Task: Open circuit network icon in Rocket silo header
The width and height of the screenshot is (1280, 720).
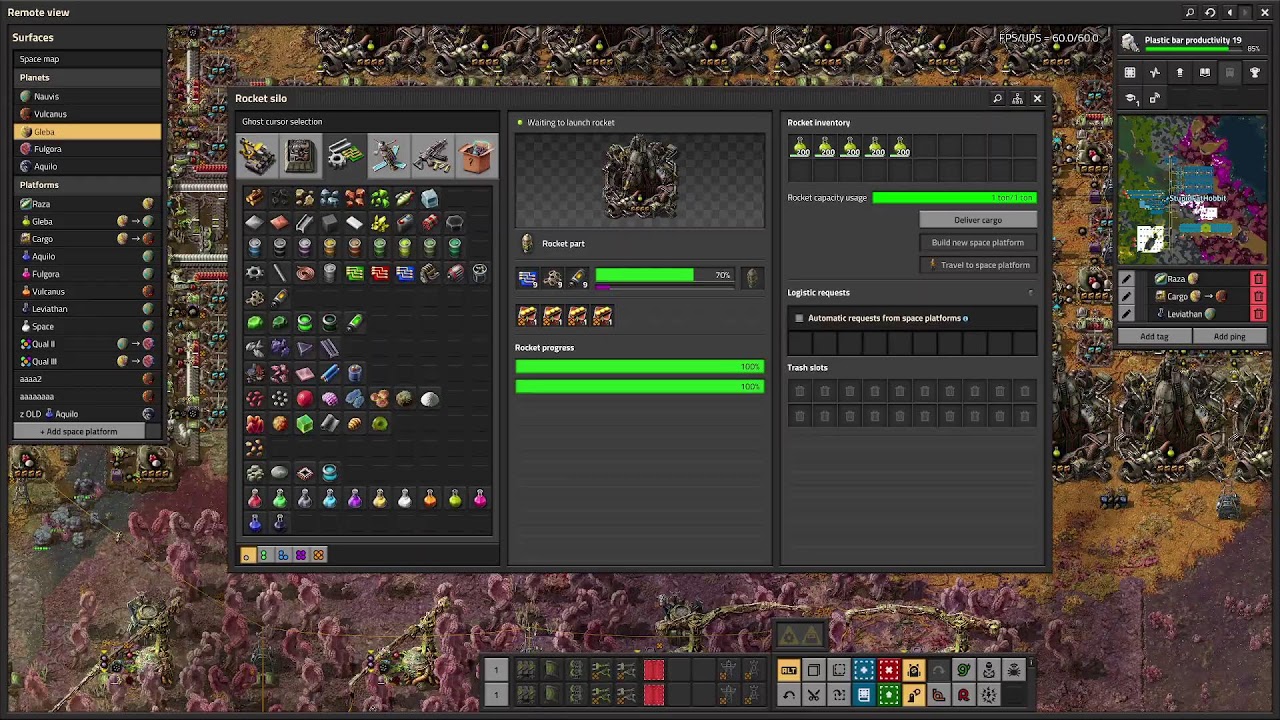Action: [x=1017, y=98]
